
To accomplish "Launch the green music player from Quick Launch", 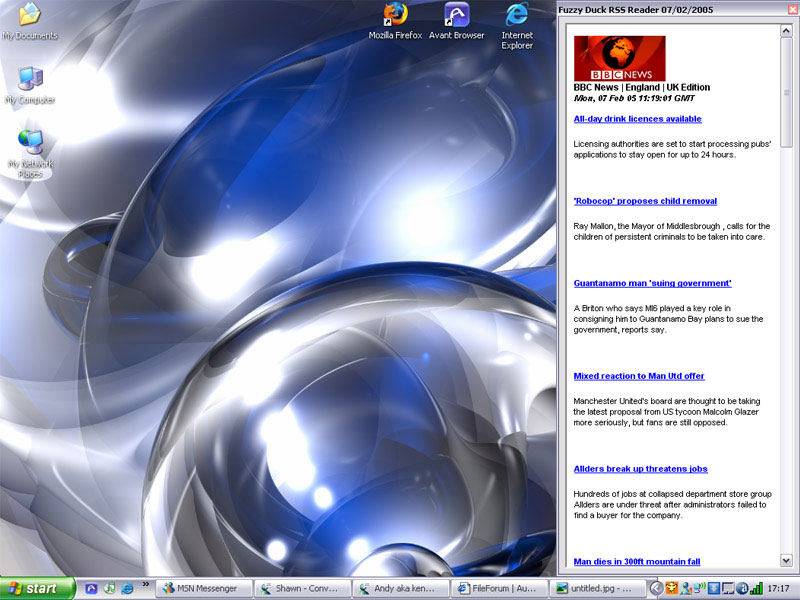I will pos(109,588).
